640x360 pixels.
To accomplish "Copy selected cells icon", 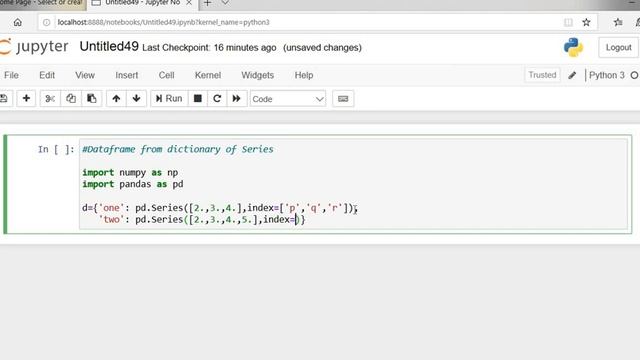I will click(x=71, y=98).
